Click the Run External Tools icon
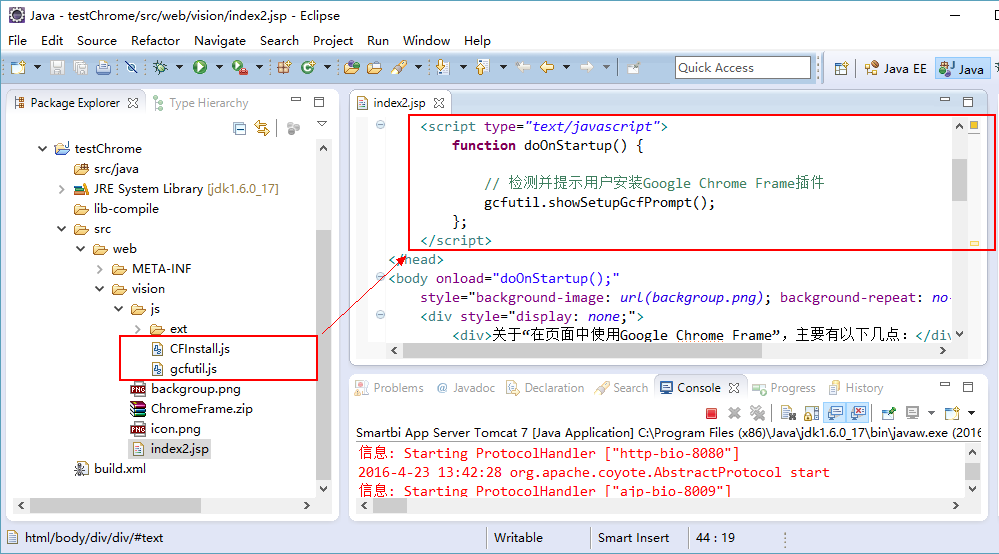The width and height of the screenshot is (999, 554). 240,67
